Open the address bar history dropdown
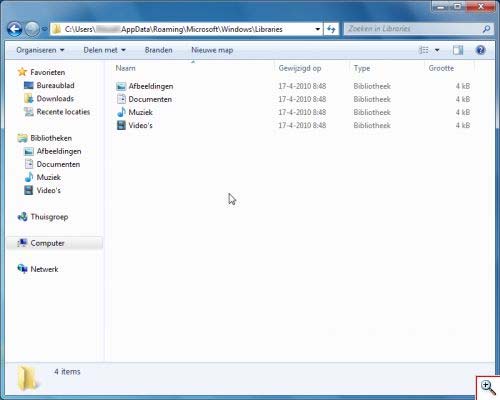 click(x=317, y=29)
